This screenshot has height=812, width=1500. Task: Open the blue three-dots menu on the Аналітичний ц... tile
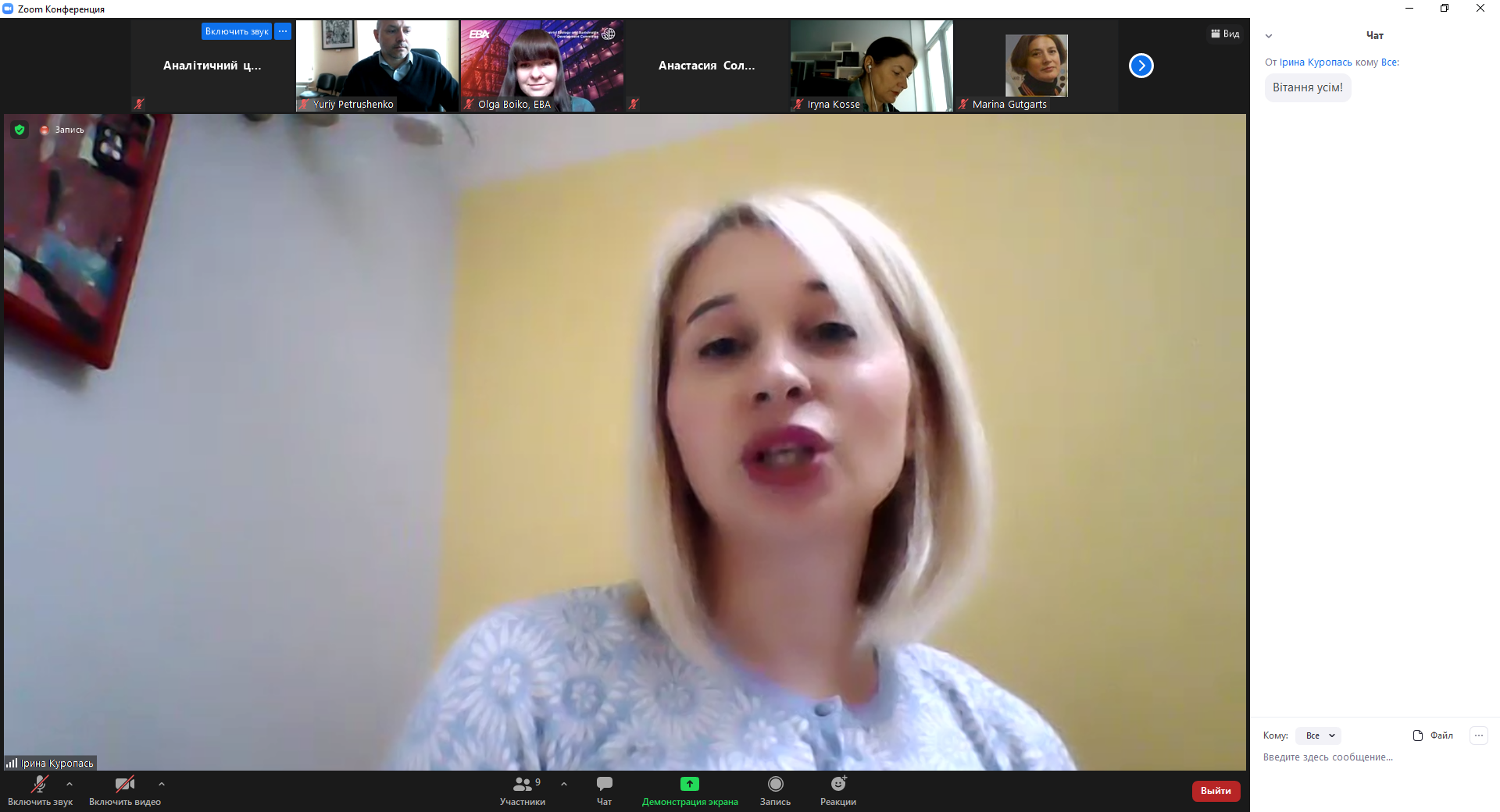point(283,31)
